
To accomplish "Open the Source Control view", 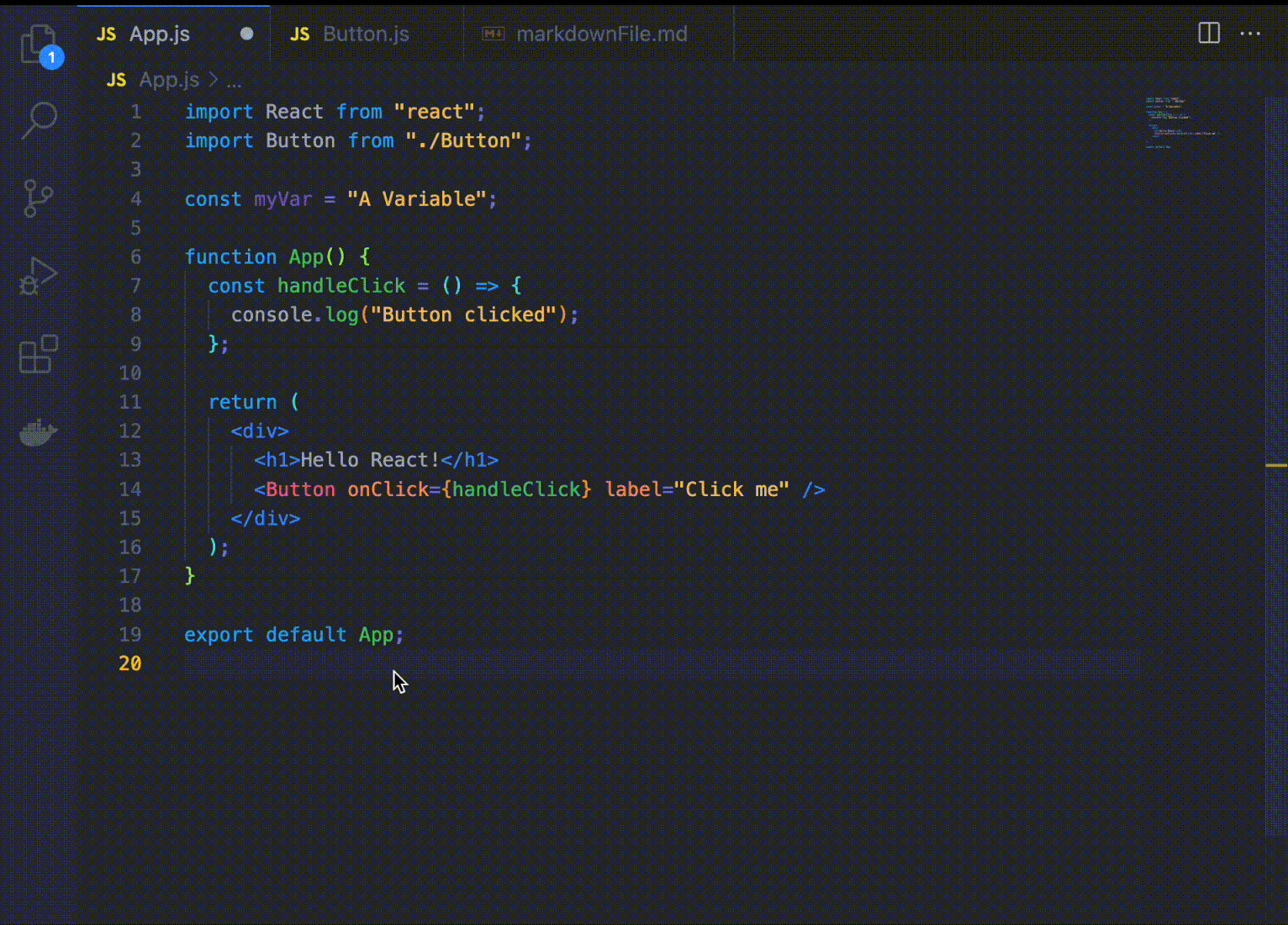I will (x=38, y=198).
